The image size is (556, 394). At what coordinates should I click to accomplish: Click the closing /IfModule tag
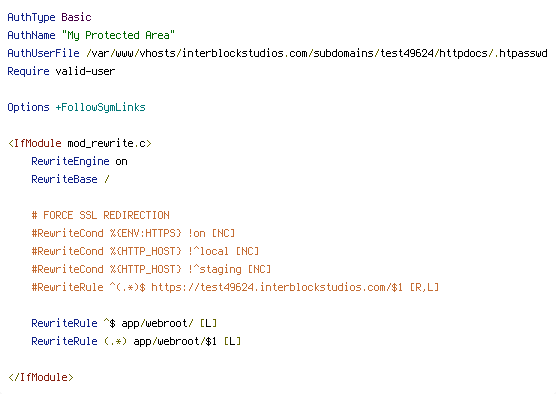[x=40, y=377]
